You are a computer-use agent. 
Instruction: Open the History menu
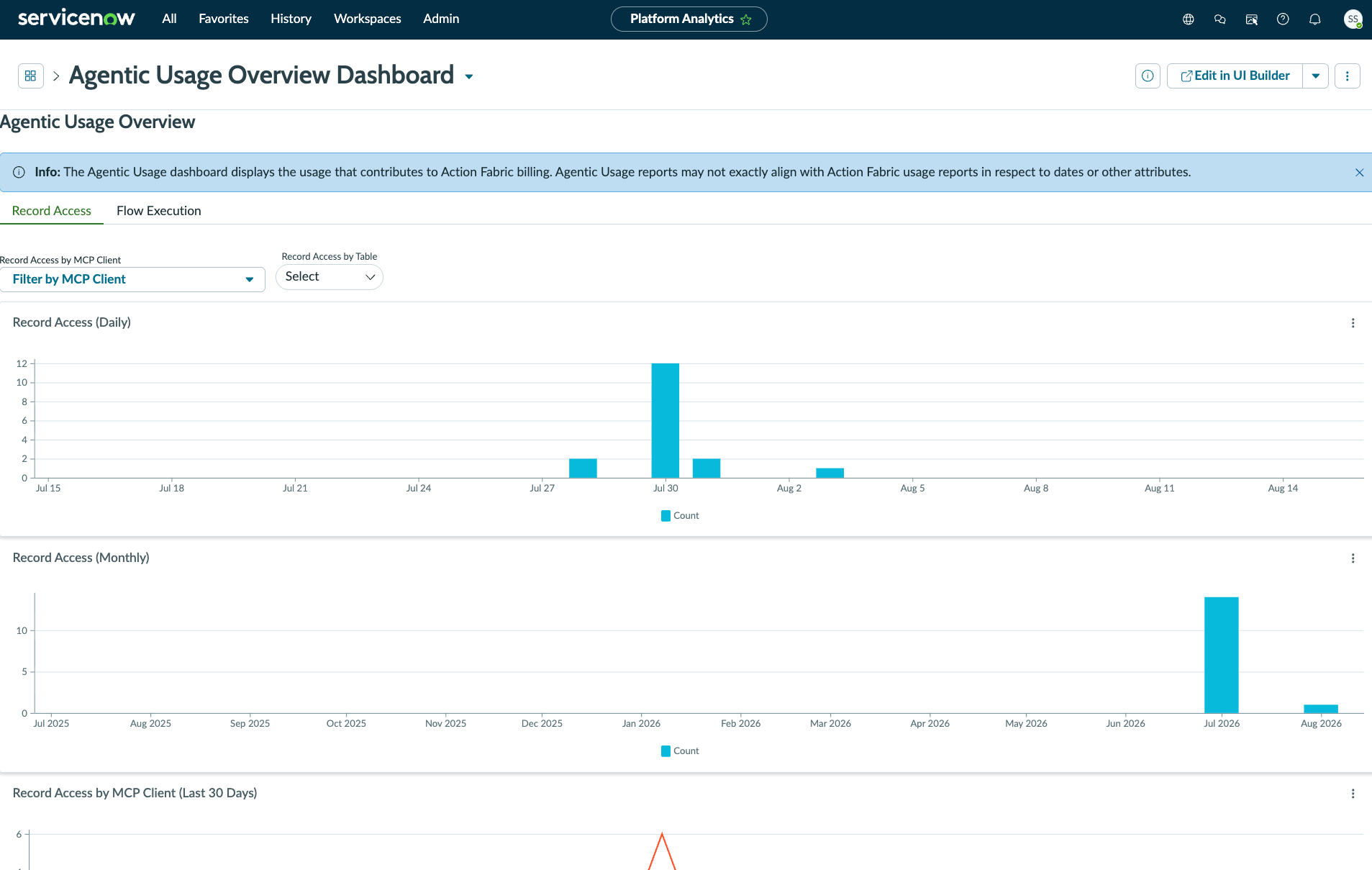pos(291,19)
